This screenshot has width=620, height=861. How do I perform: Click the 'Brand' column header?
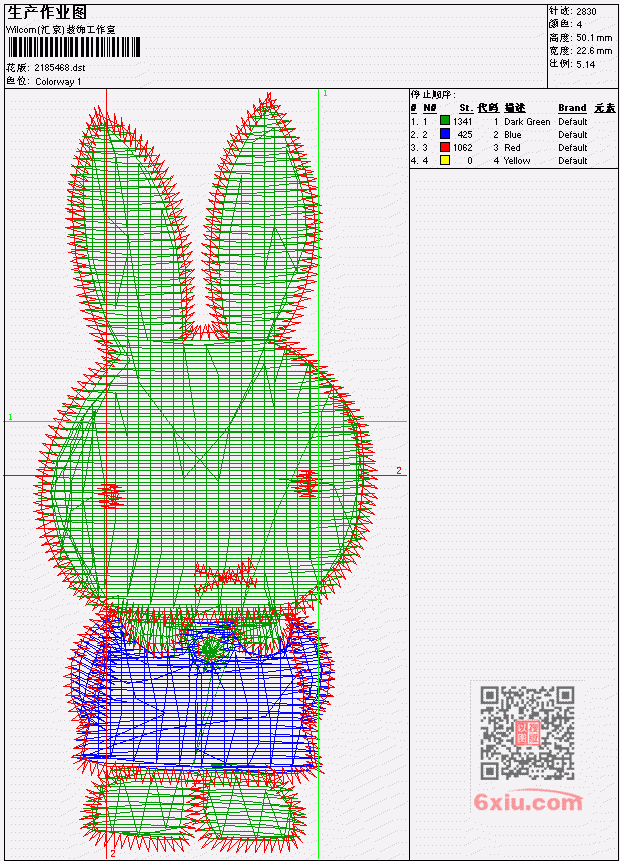pos(572,108)
